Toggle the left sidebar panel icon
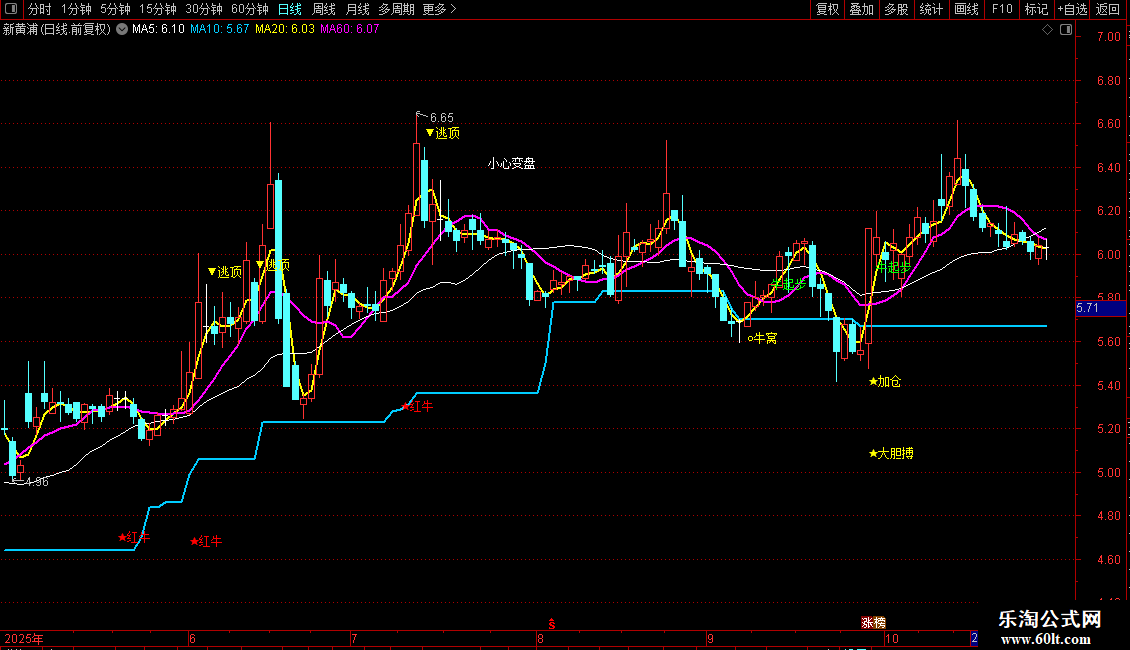The image size is (1130, 650). [x=11, y=9]
